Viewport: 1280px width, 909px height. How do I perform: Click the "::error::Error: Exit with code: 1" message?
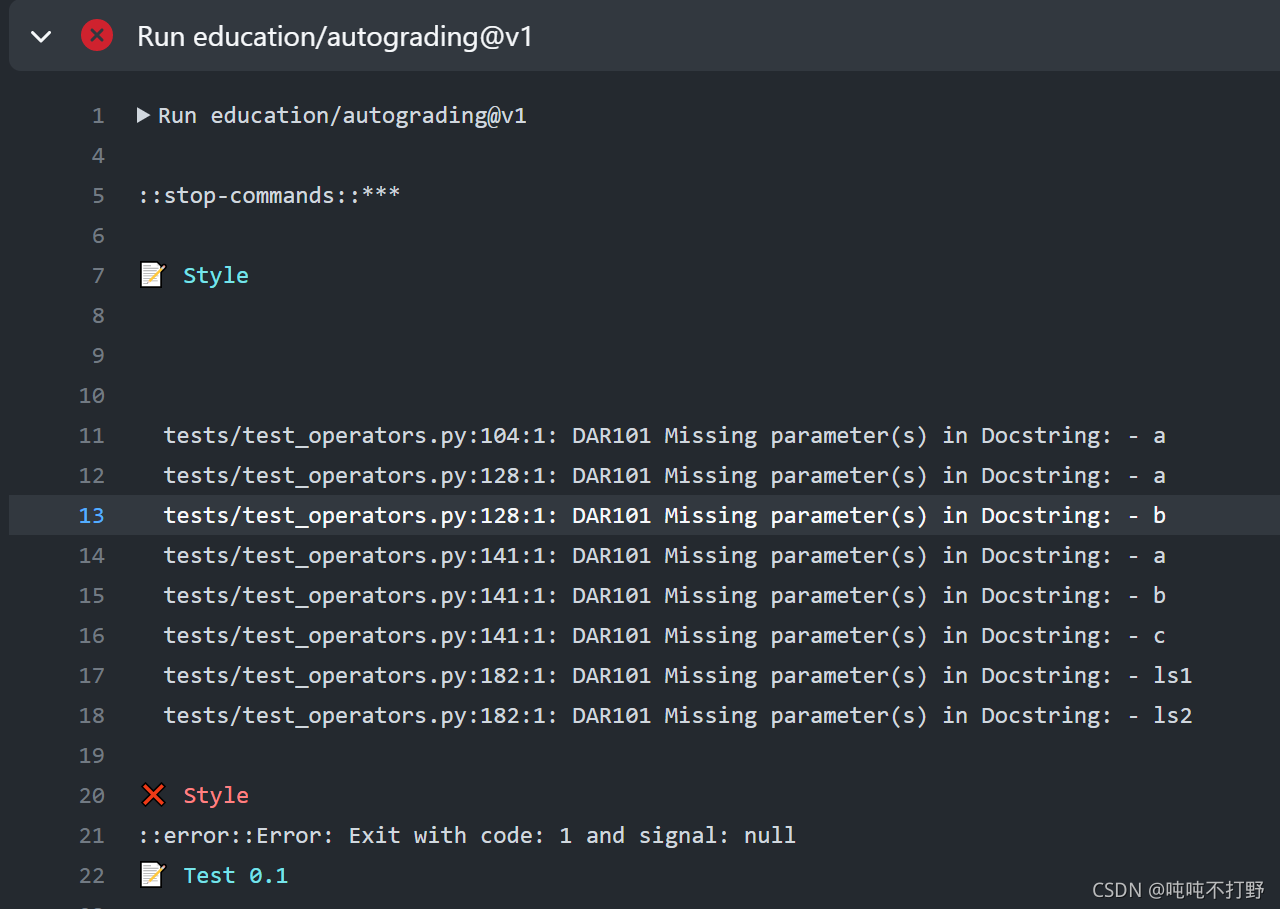pos(465,834)
